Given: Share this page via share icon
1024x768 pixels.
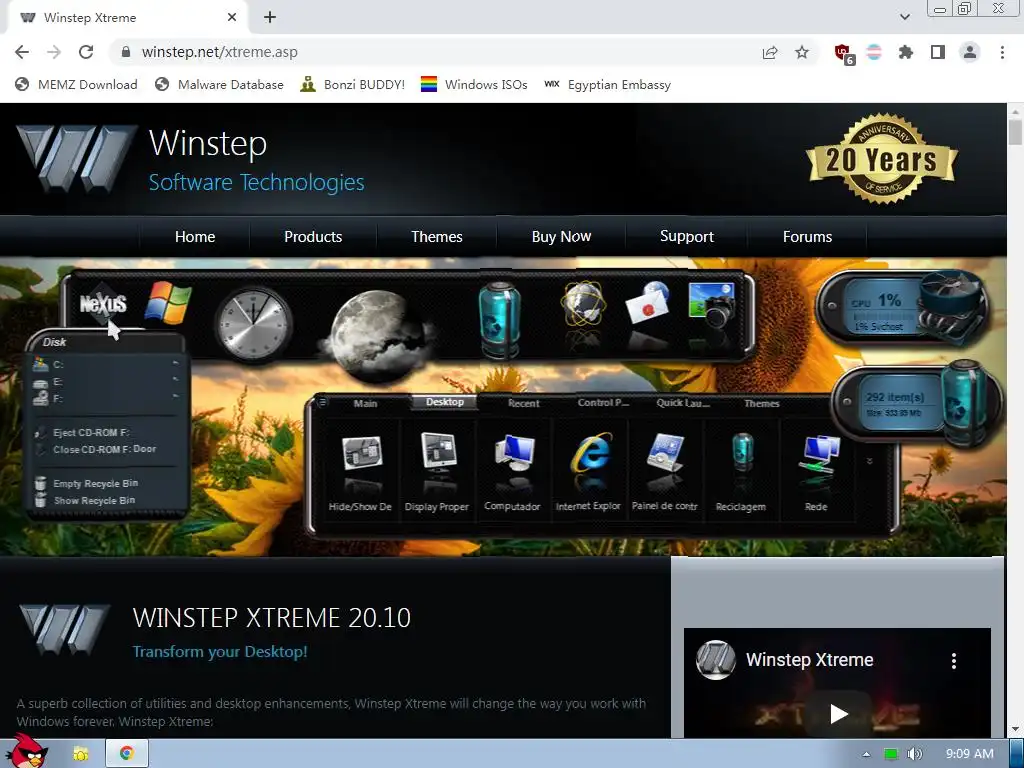Looking at the screenshot, I should pos(770,52).
